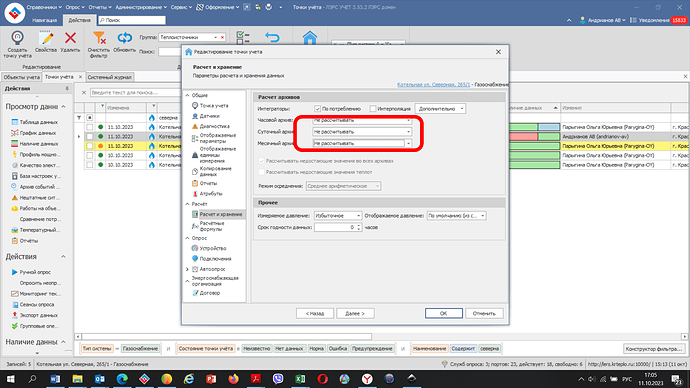
Task: Switch to Навигация ribbon tab
Action: pos(44,20)
